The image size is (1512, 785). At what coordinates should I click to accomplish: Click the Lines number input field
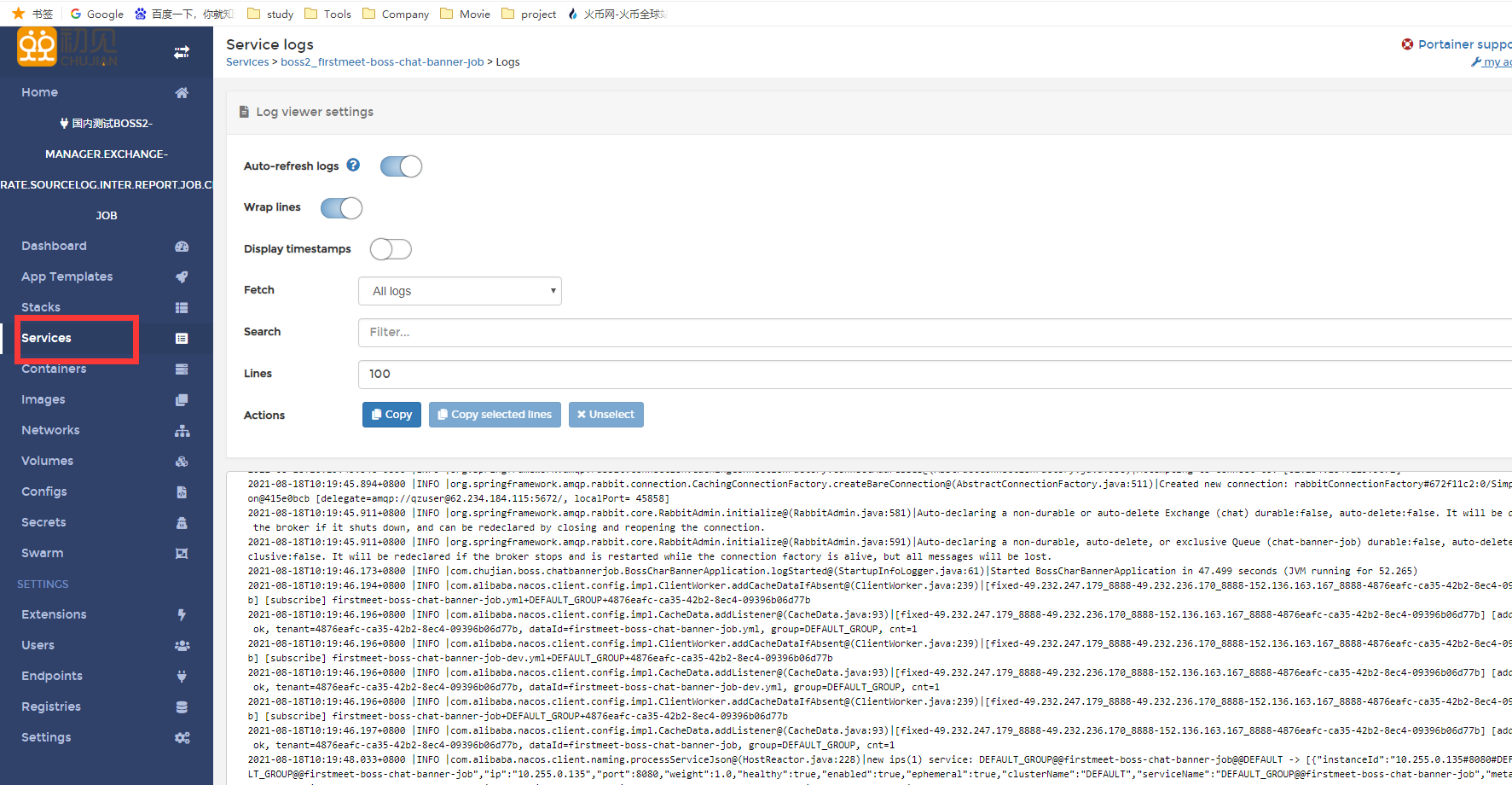click(x=935, y=375)
